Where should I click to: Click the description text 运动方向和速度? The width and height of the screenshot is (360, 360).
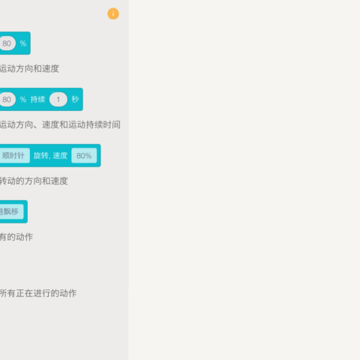pos(29,69)
